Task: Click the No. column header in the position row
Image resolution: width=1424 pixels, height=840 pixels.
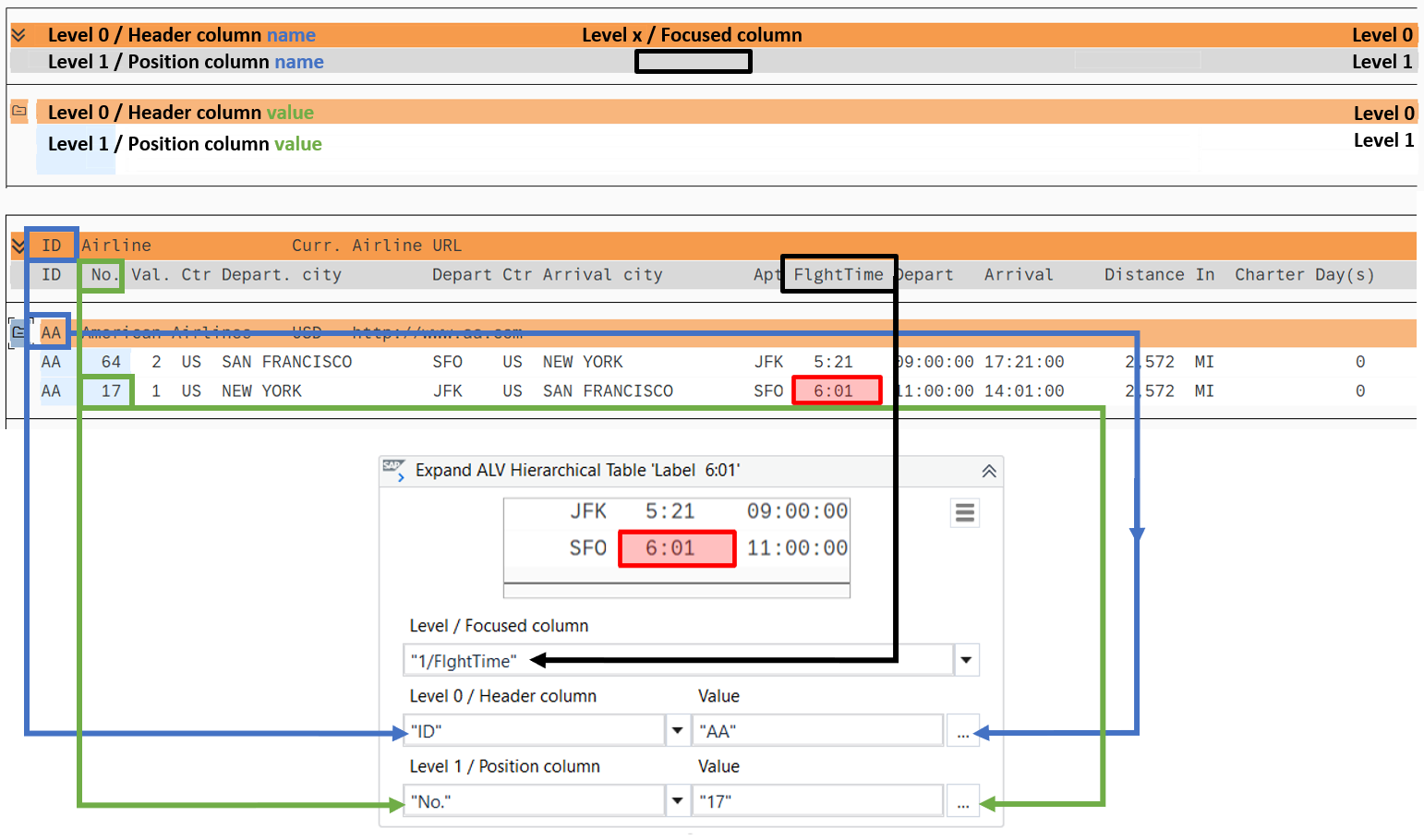Action: click(x=103, y=274)
